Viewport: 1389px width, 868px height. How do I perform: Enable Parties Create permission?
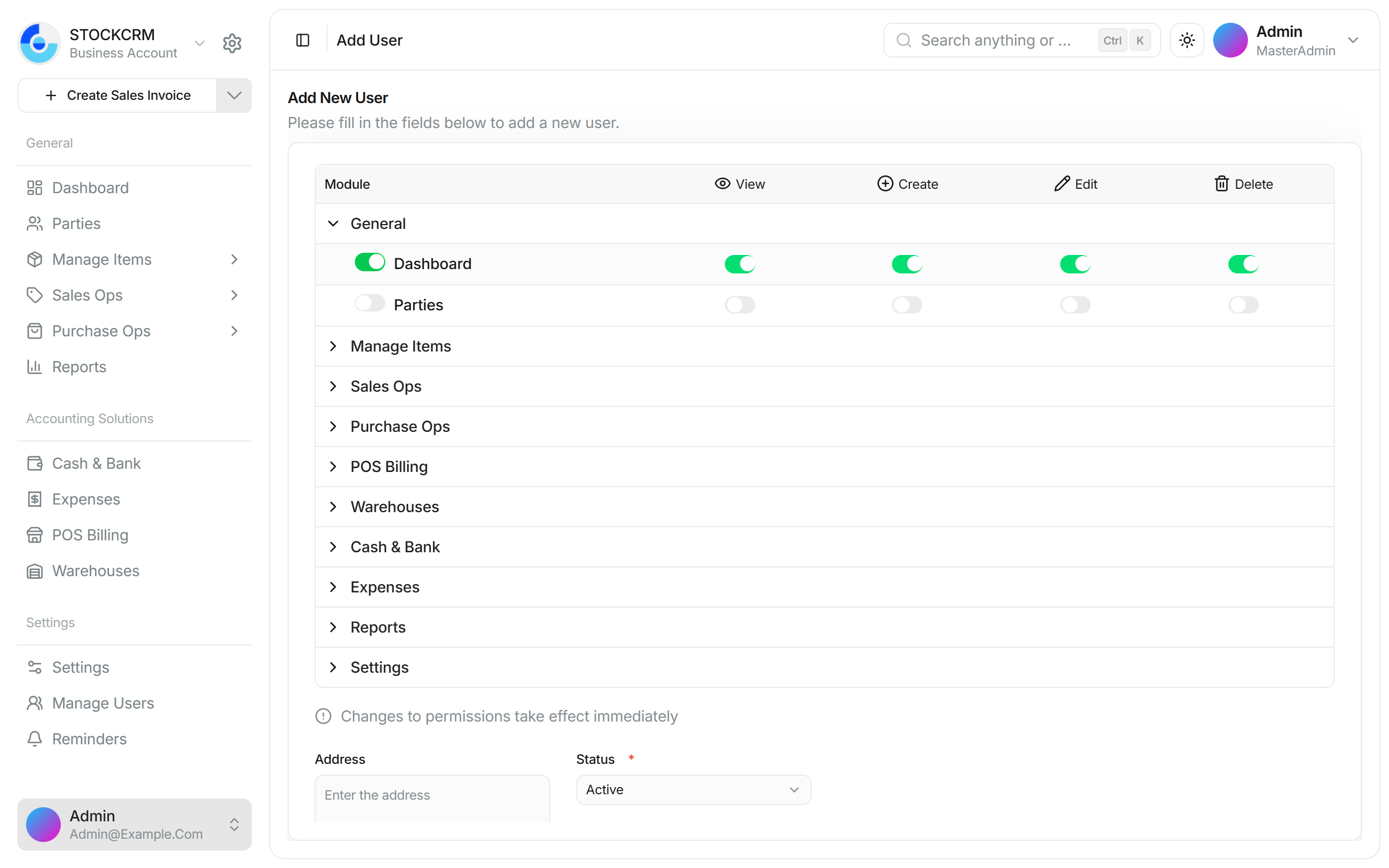click(x=907, y=305)
